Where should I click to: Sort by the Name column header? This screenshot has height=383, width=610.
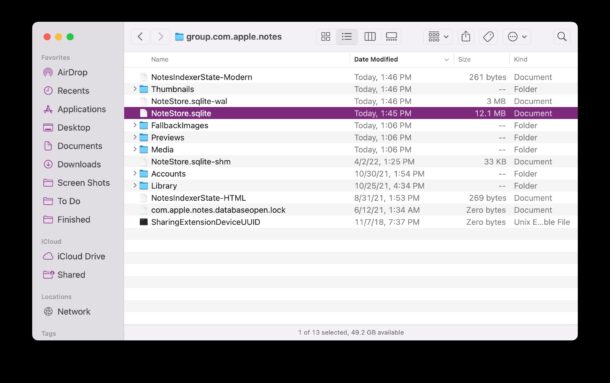pos(160,60)
